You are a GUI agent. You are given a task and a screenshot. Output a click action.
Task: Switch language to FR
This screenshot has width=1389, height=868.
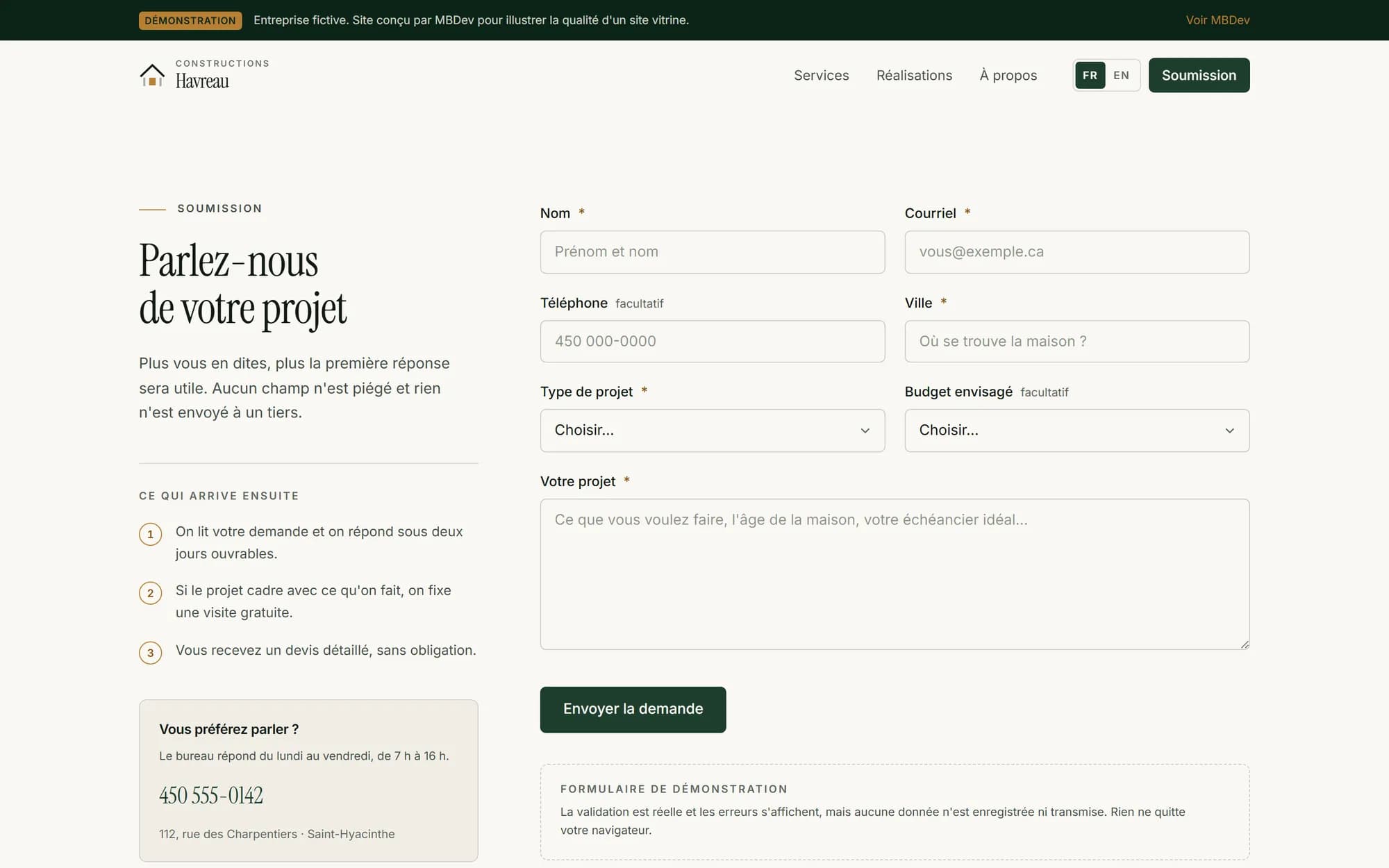(x=1090, y=75)
